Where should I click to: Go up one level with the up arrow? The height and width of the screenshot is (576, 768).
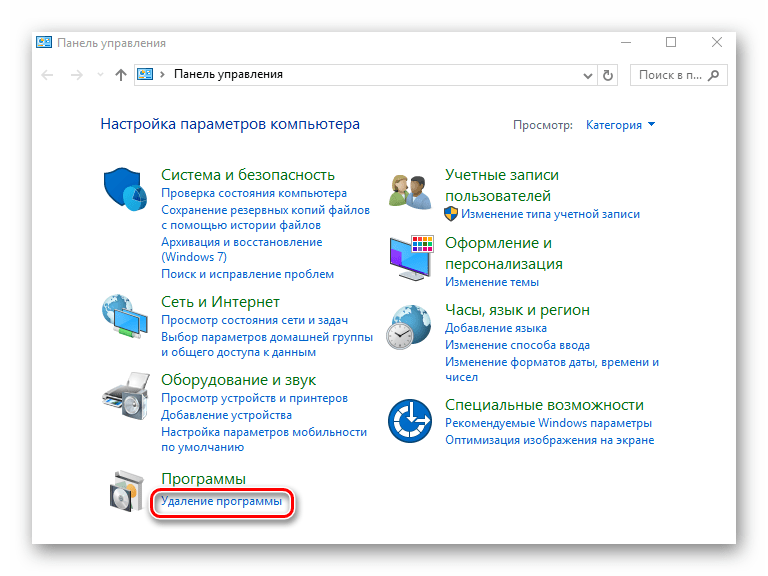[x=120, y=75]
